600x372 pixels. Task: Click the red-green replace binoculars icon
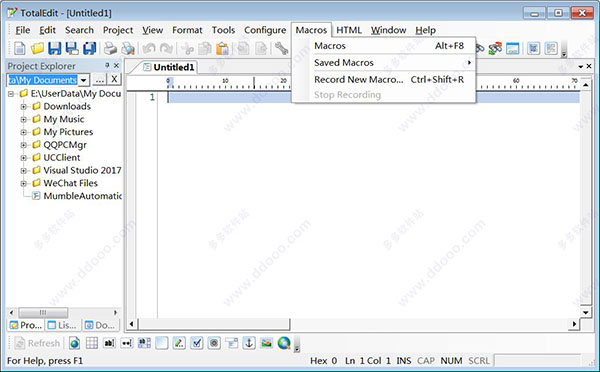tap(495, 49)
